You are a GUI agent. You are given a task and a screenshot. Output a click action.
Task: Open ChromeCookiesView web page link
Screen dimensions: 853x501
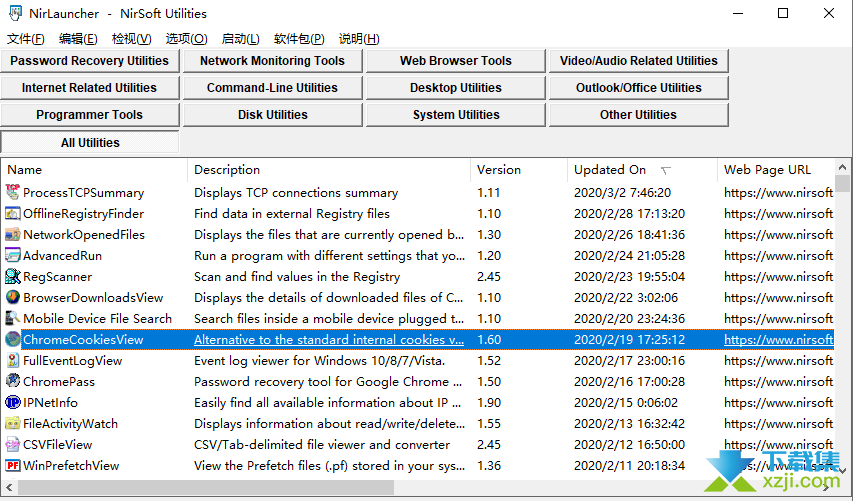pos(778,339)
